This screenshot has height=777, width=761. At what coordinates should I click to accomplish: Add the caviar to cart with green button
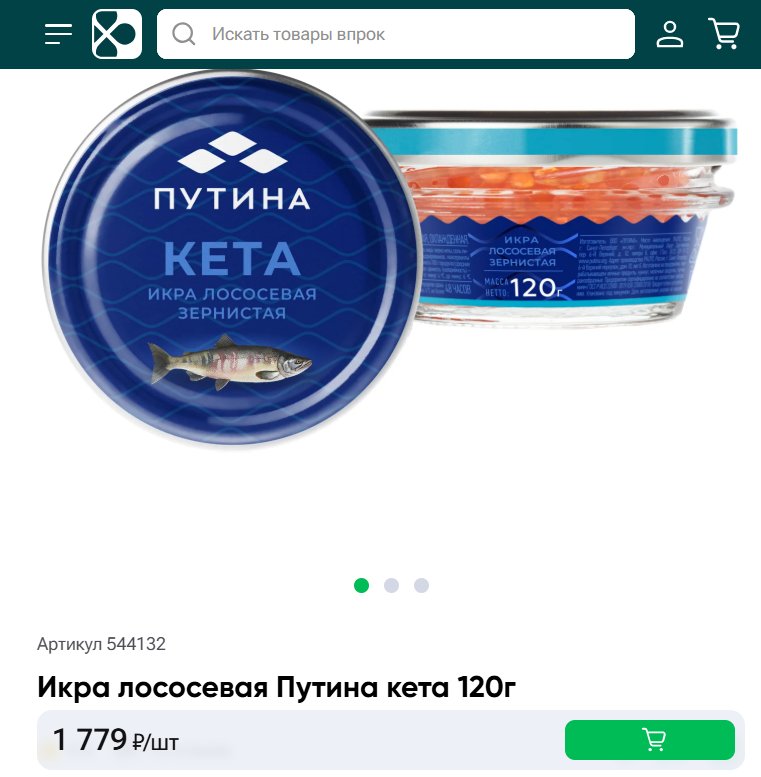[x=650, y=740]
